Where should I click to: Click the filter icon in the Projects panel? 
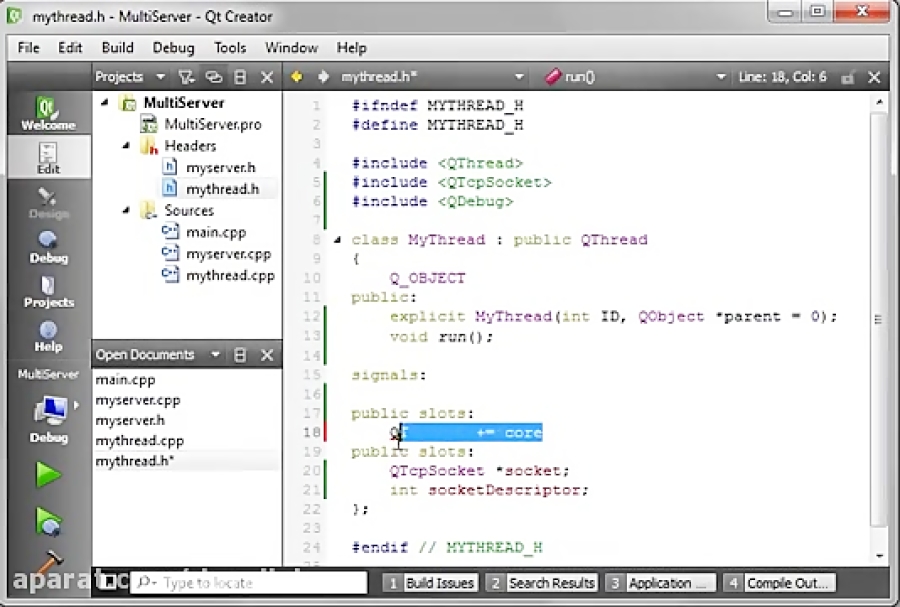pos(187,76)
